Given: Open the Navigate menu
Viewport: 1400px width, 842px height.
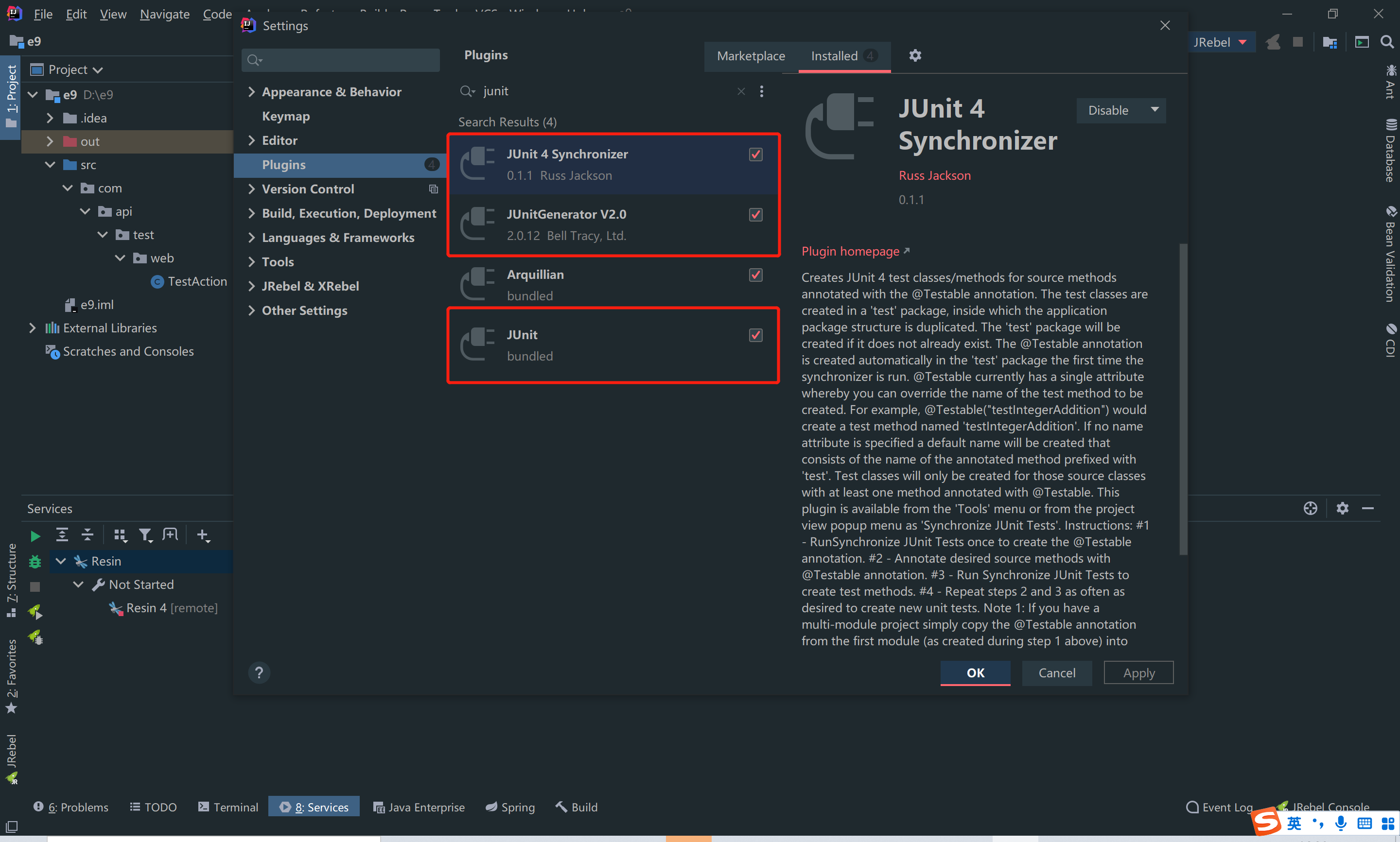Looking at the screenshot, I should (x=165, y=14).
